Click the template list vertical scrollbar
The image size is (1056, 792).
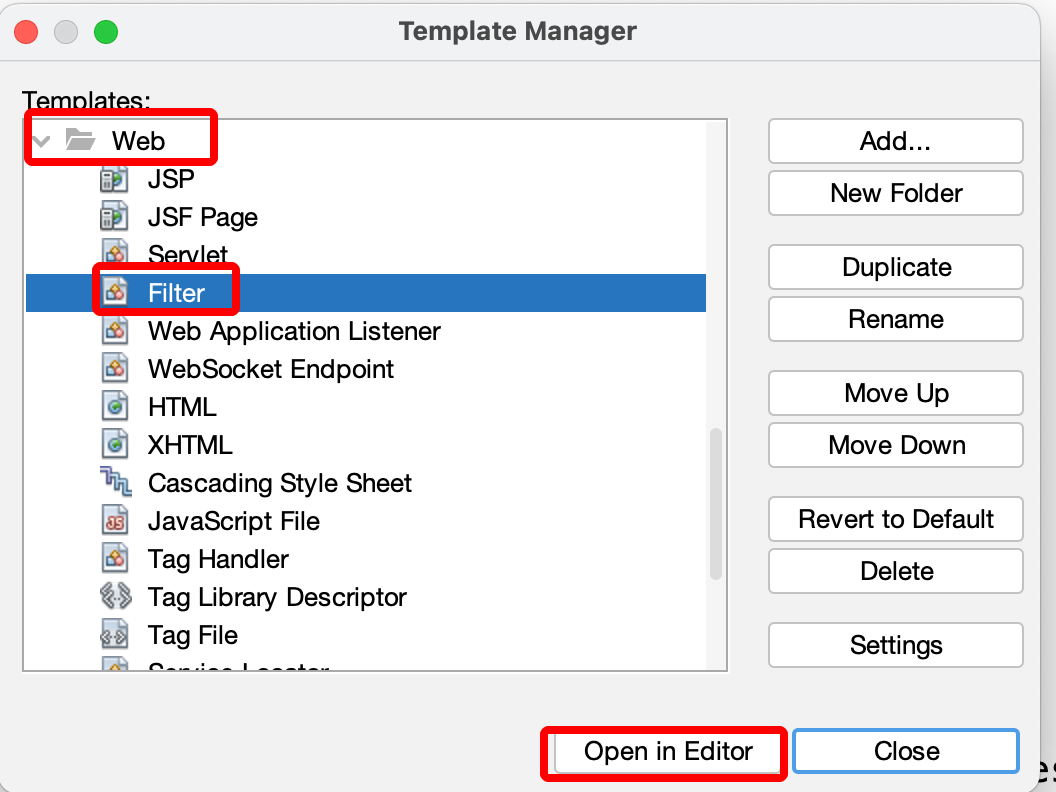pos(715,504)
